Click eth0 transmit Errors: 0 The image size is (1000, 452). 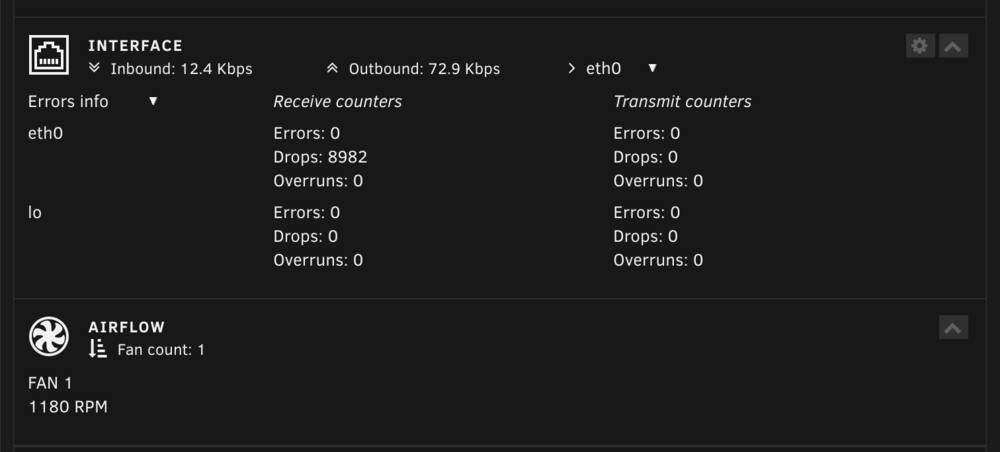point(647,133)
